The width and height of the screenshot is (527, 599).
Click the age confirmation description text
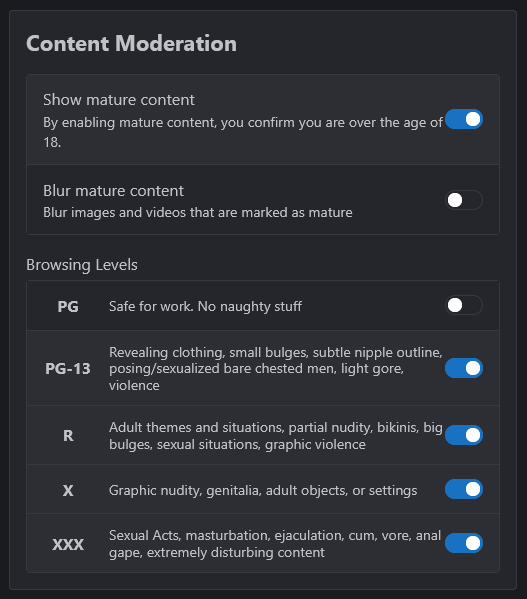pyautogui.click(x=243, y=132)
